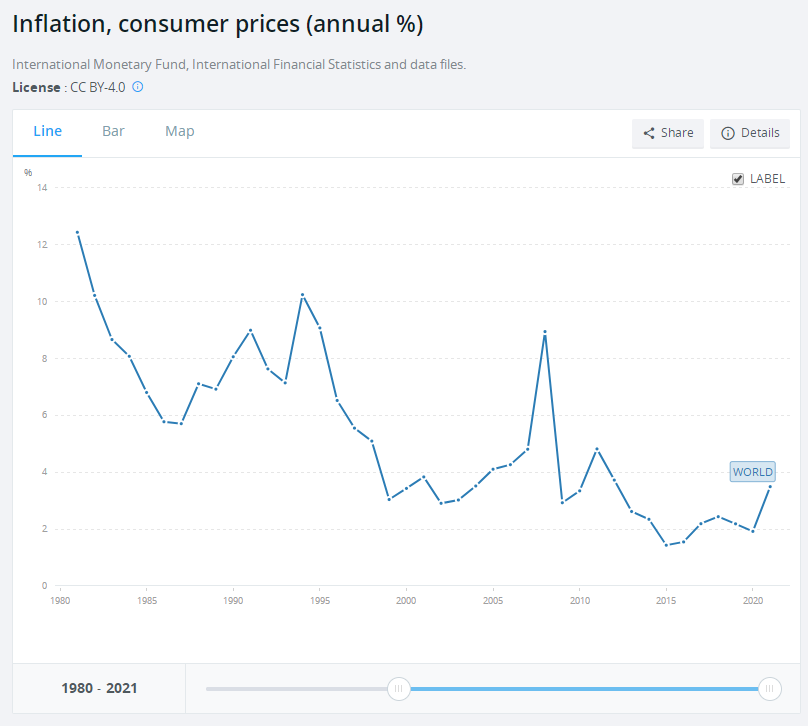Click the 2008 peak data point
The height and width of the screenshot is (726, 808).
click(544, 332)
